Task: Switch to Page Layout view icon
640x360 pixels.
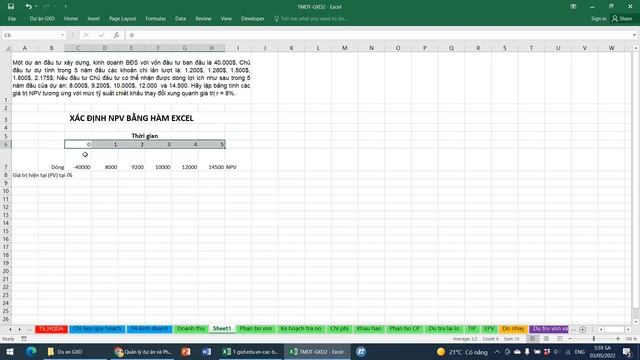Action: pos(546,339)
